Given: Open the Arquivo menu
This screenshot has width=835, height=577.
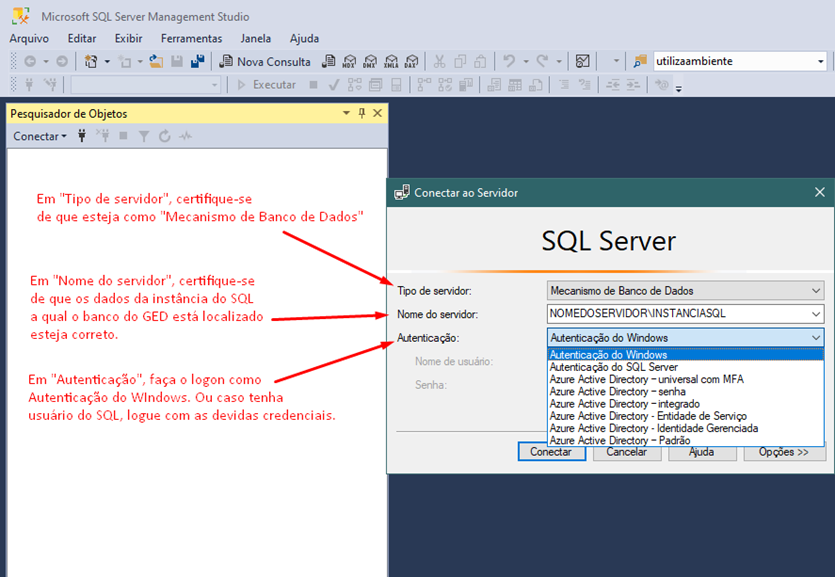Looking at the screenshot, I should pyautogui.click(x=29, y=38).
